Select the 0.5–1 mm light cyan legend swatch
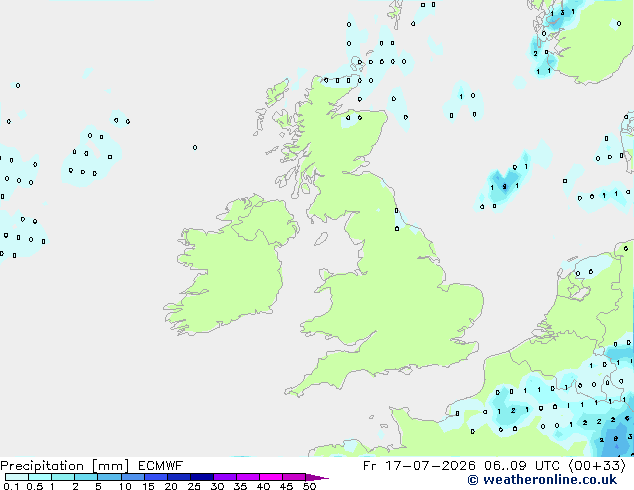Image resolution: width=634 pixels, height=490 pixels. click(40, 477)
